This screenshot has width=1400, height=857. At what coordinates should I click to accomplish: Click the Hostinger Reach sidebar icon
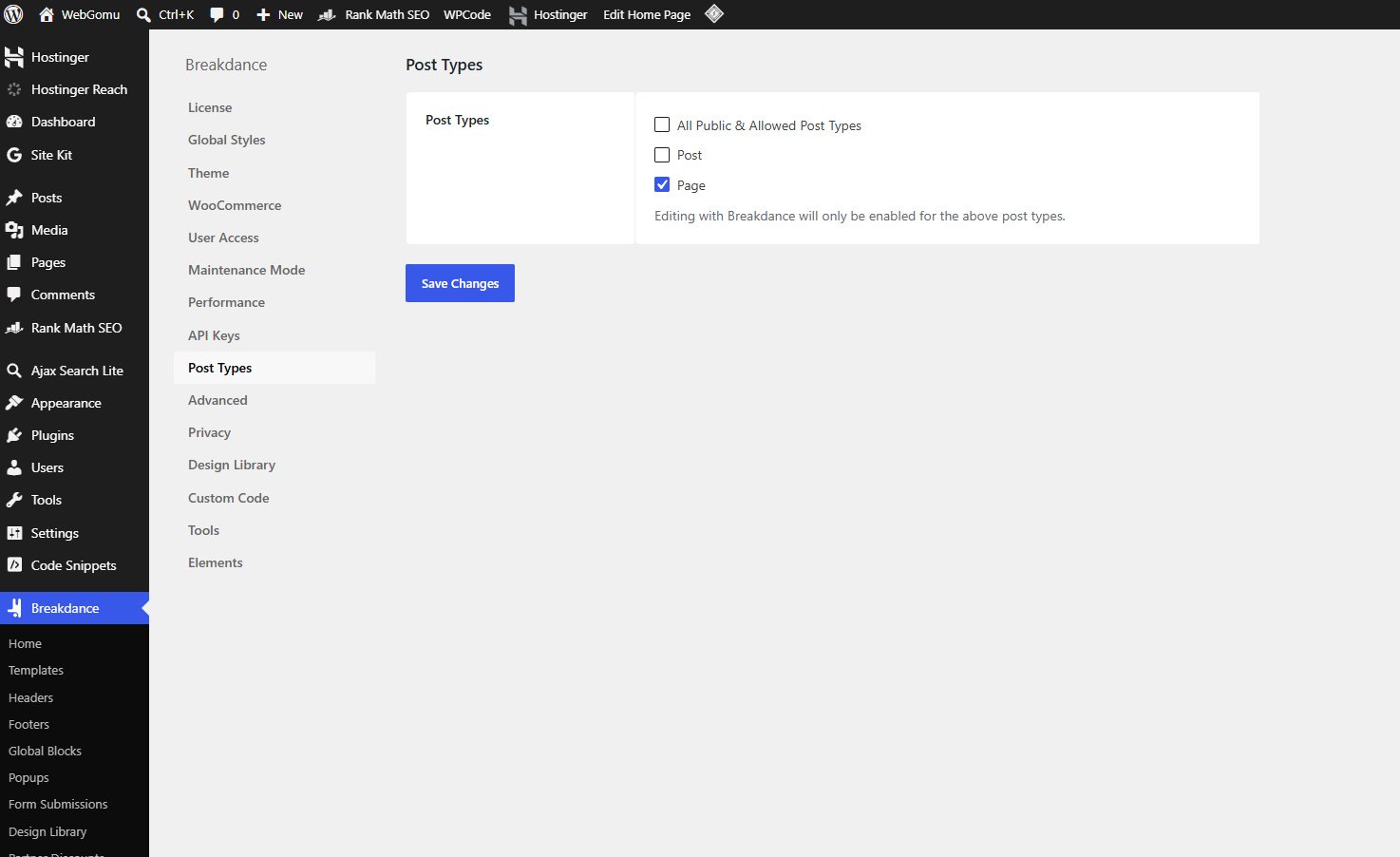point(14,89)
